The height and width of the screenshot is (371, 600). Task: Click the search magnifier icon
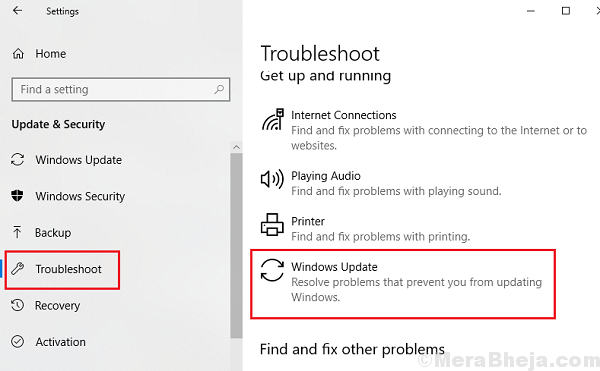219,89
